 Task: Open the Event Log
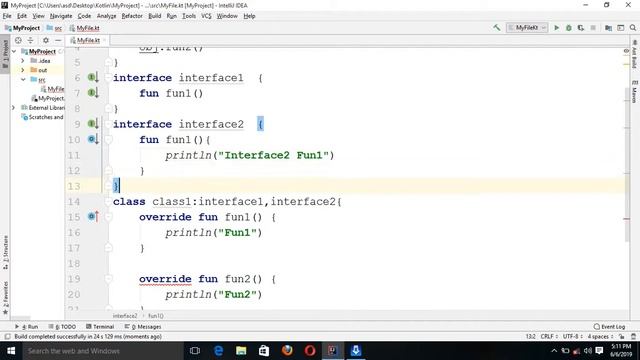click(x=609, y=327)
